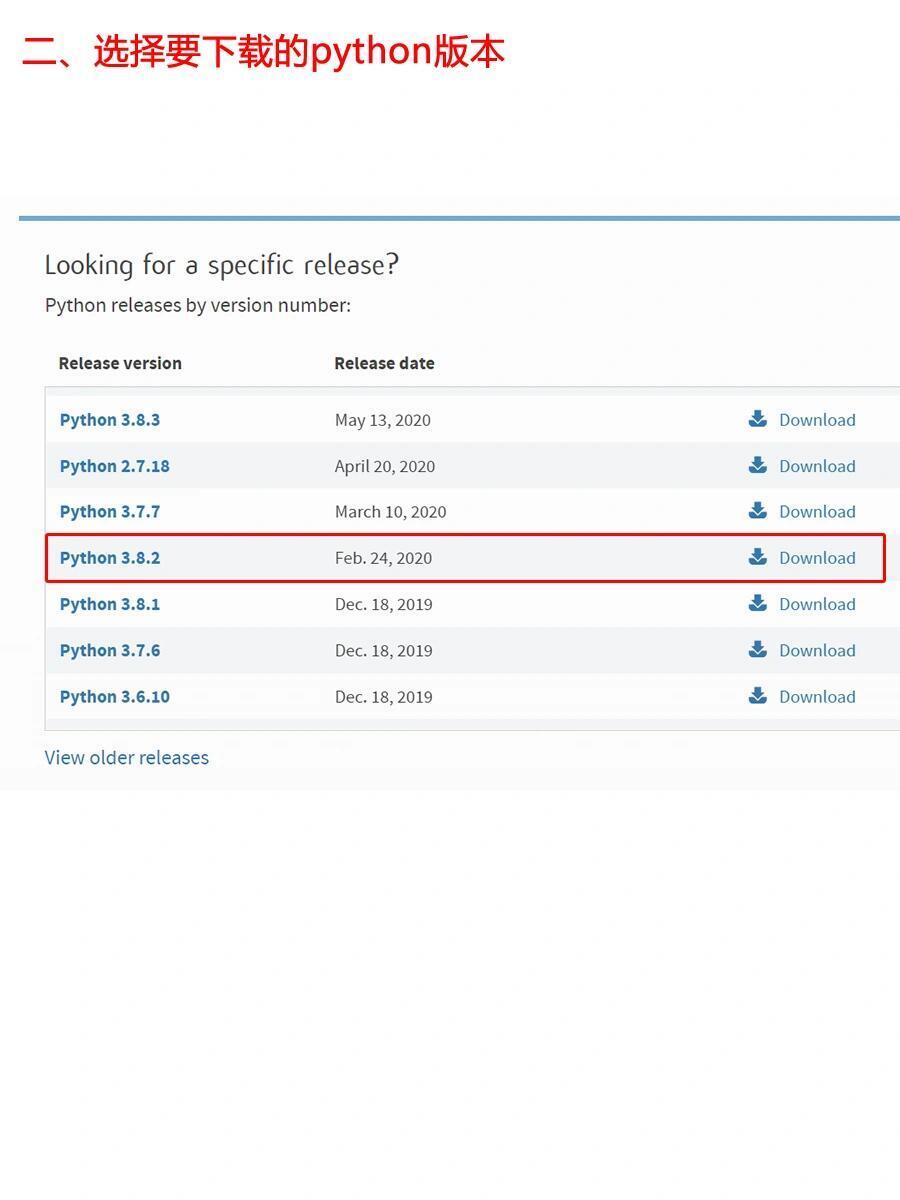Viewport: 900px width, 1200px height.
Task: Click download icon for Python 3.7.7
Action: tap(757, 511)
